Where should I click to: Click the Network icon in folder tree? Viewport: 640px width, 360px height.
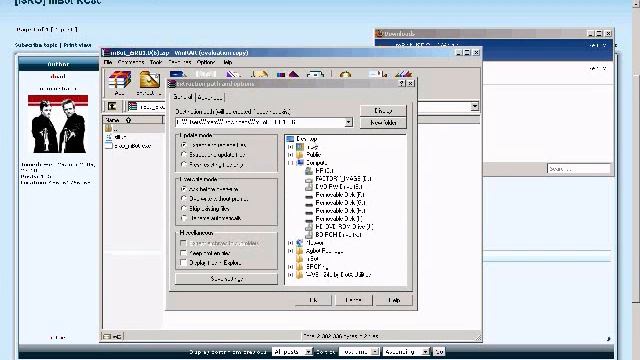[300, 243]
